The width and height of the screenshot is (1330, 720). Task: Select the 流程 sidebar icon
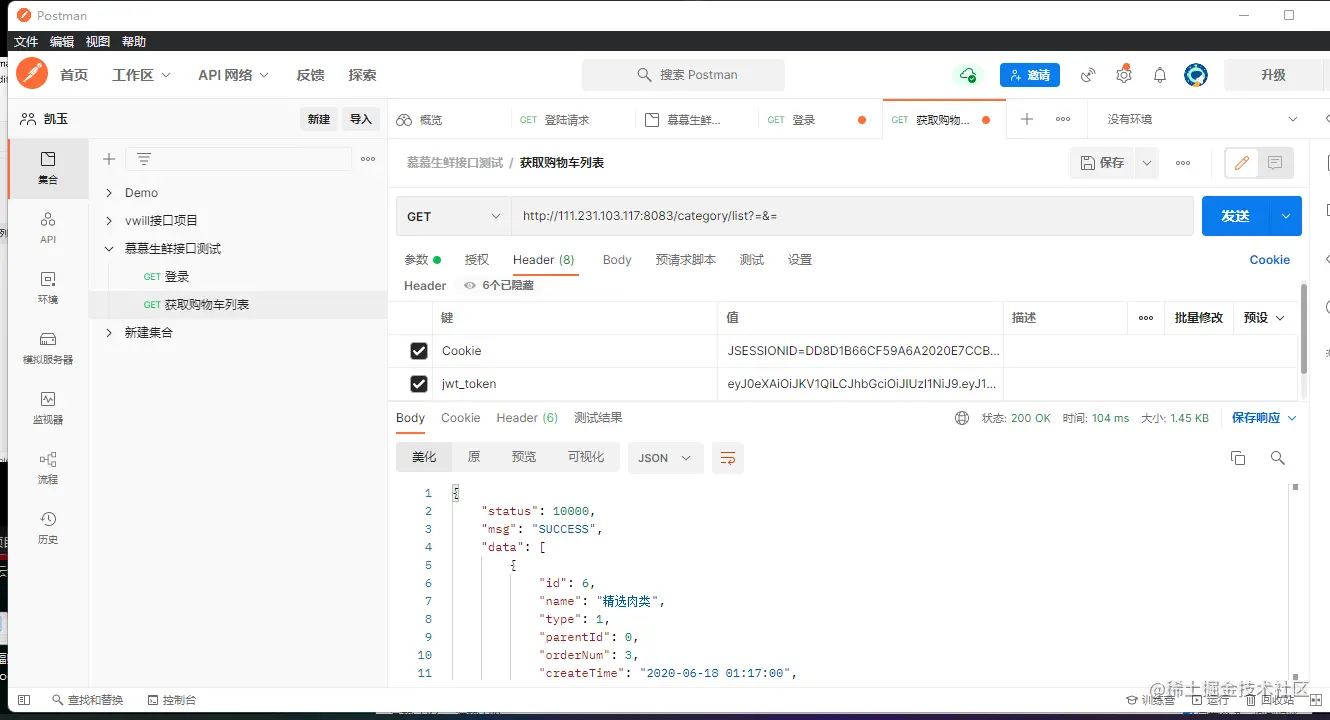[48, 468]
